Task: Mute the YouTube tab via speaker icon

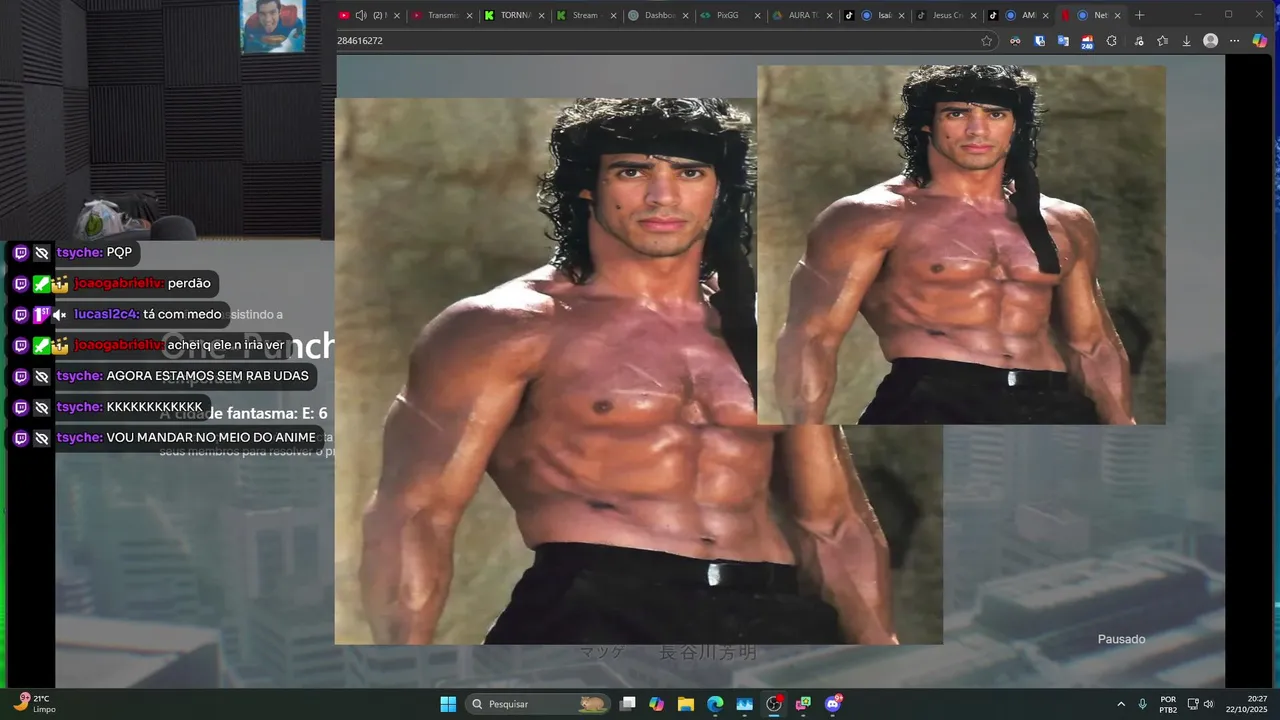Action: tap(361, 16)
